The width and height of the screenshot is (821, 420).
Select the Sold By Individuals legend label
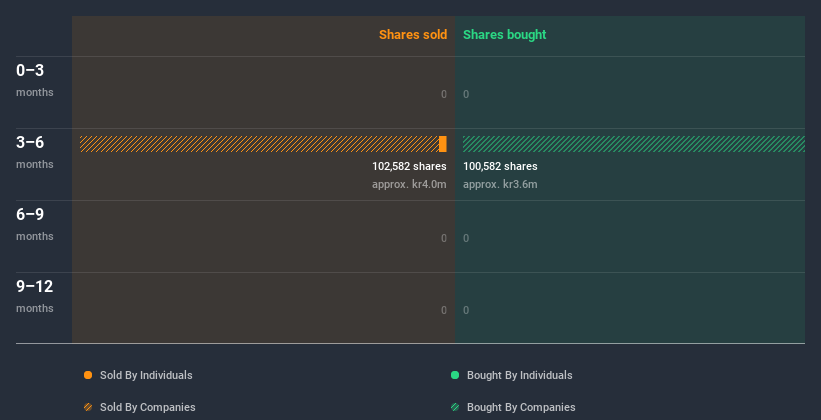tap(146, 375)
